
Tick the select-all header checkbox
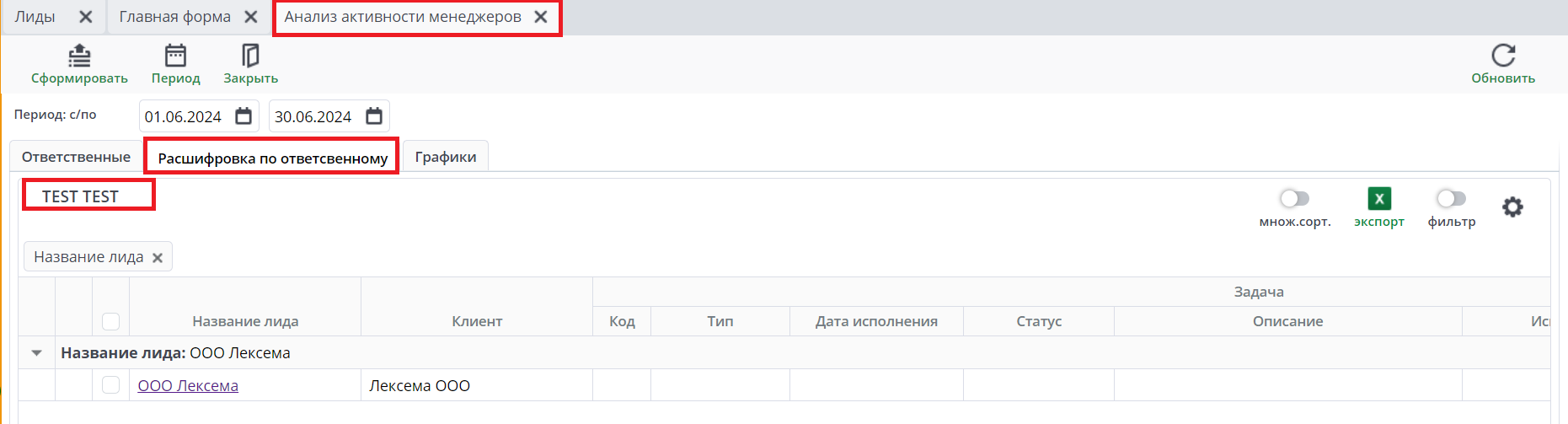coord(110,321)
